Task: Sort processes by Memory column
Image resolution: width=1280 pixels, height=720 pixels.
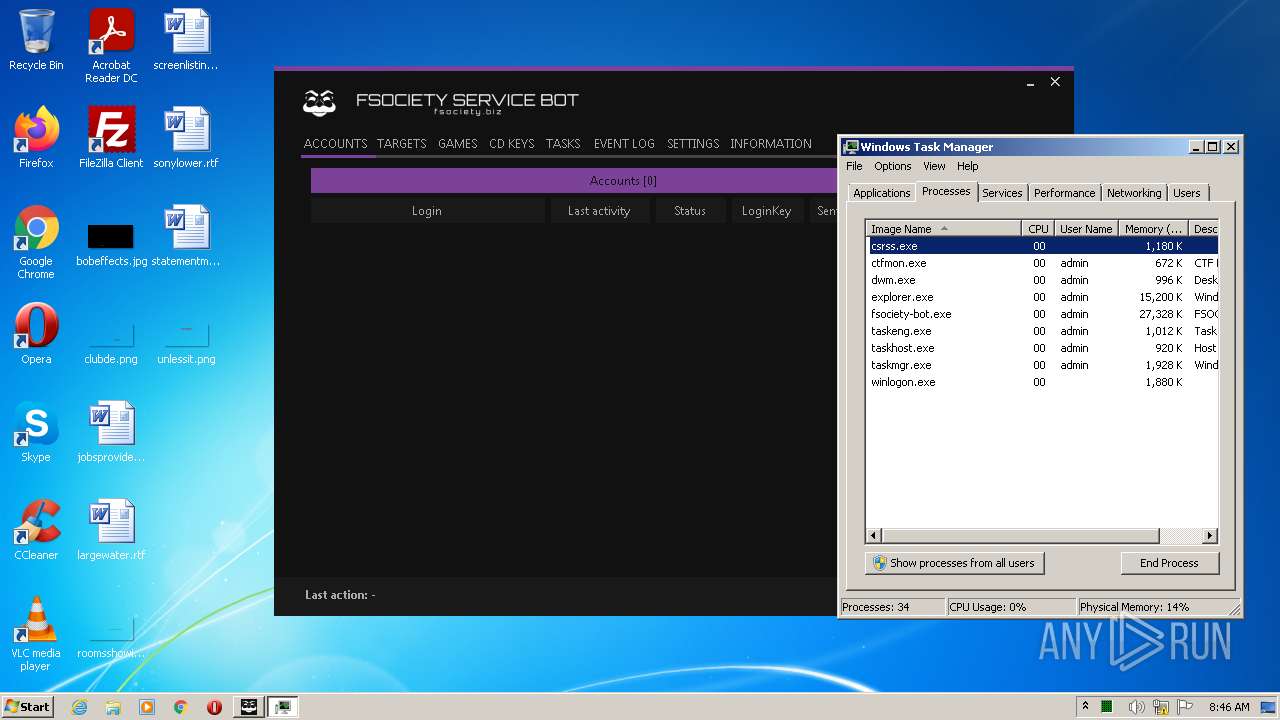Action: pyautogui.click(x=1152, y=229)
